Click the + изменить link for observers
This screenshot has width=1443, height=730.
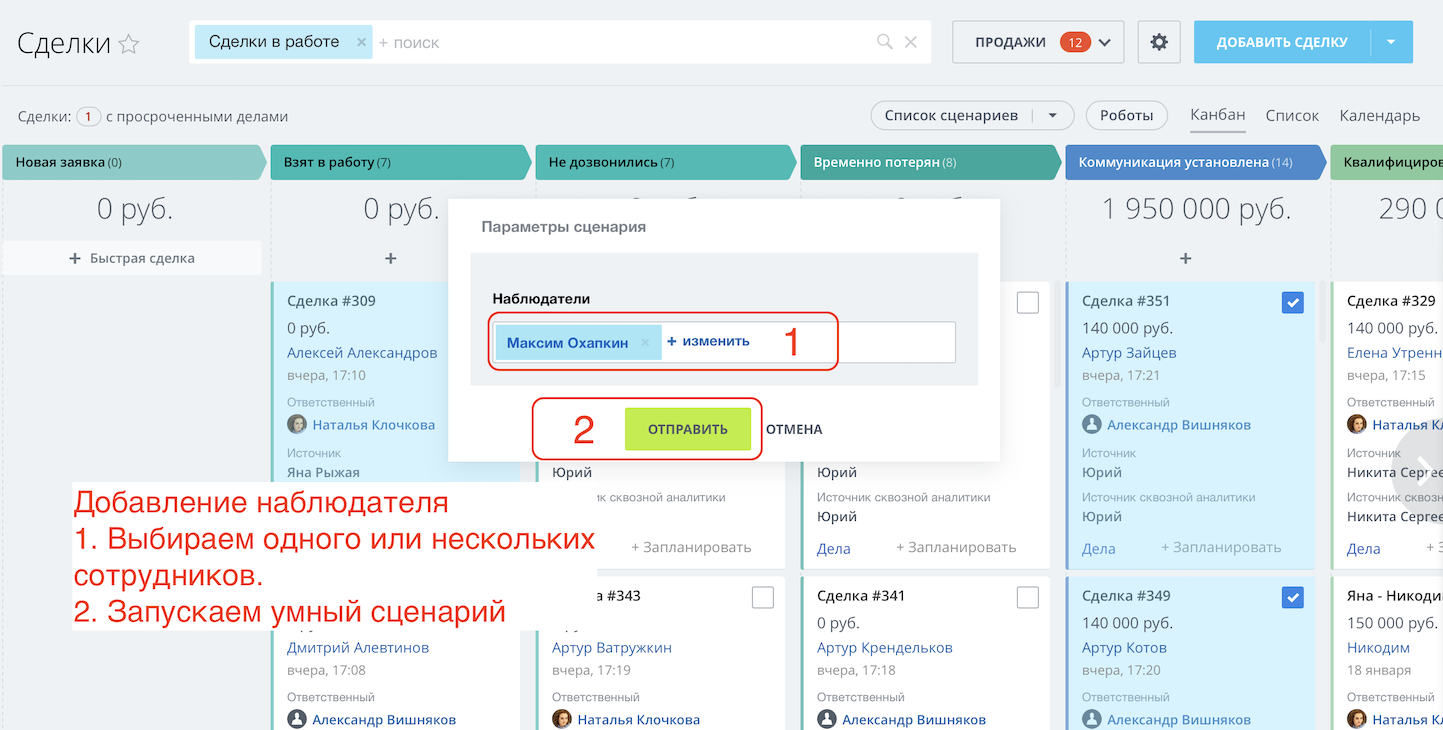(708, 341)
